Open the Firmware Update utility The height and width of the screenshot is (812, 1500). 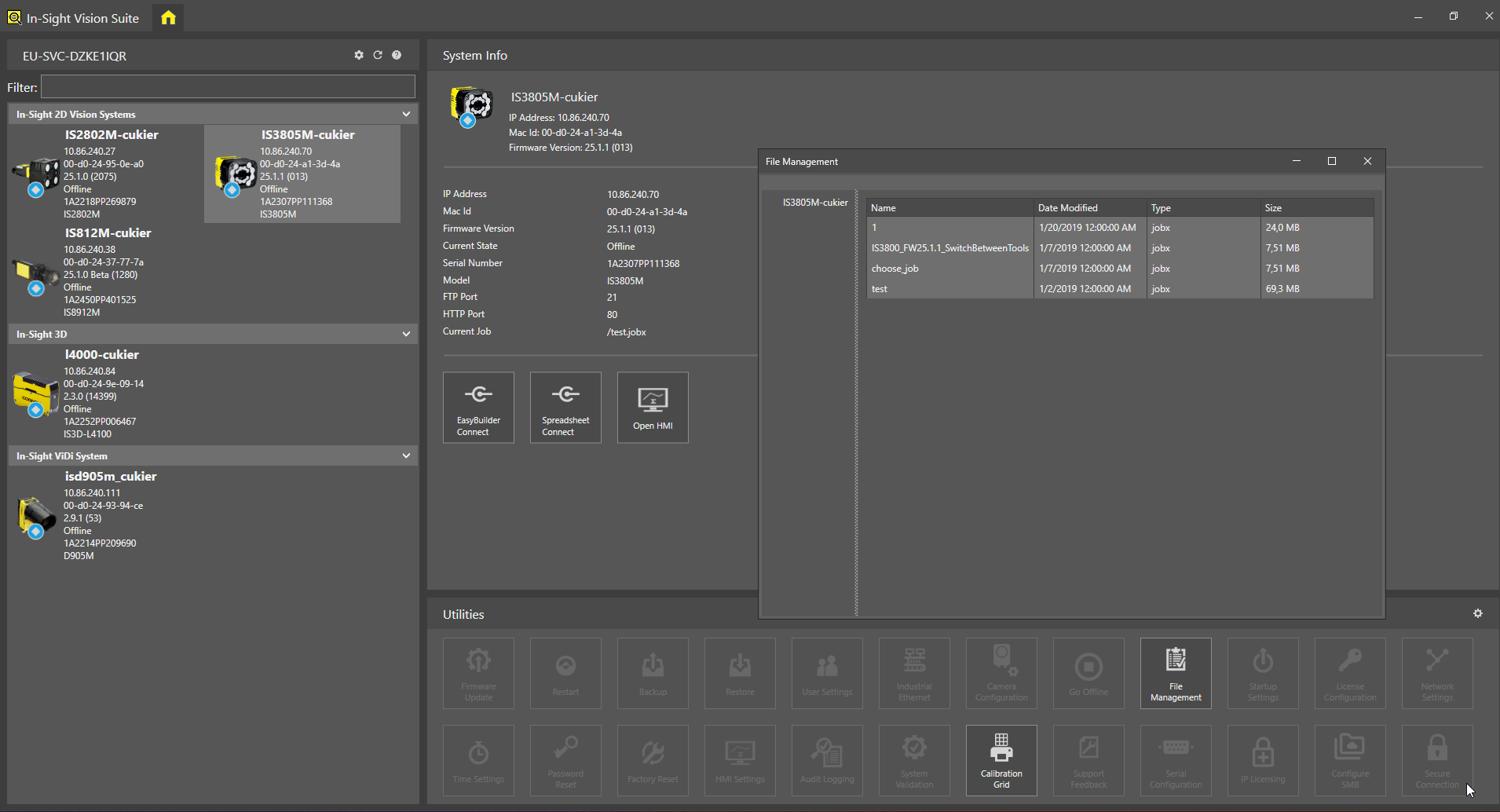[x=478, y=673]
